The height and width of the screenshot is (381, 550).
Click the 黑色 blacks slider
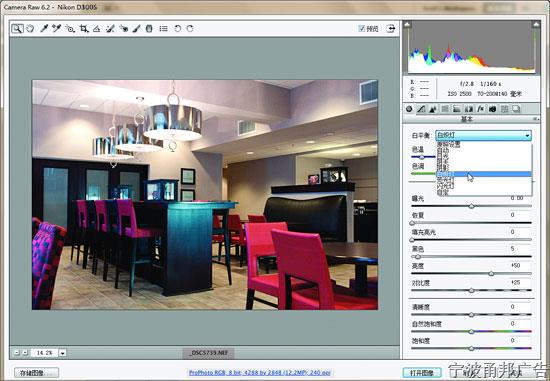coord(471,257)
